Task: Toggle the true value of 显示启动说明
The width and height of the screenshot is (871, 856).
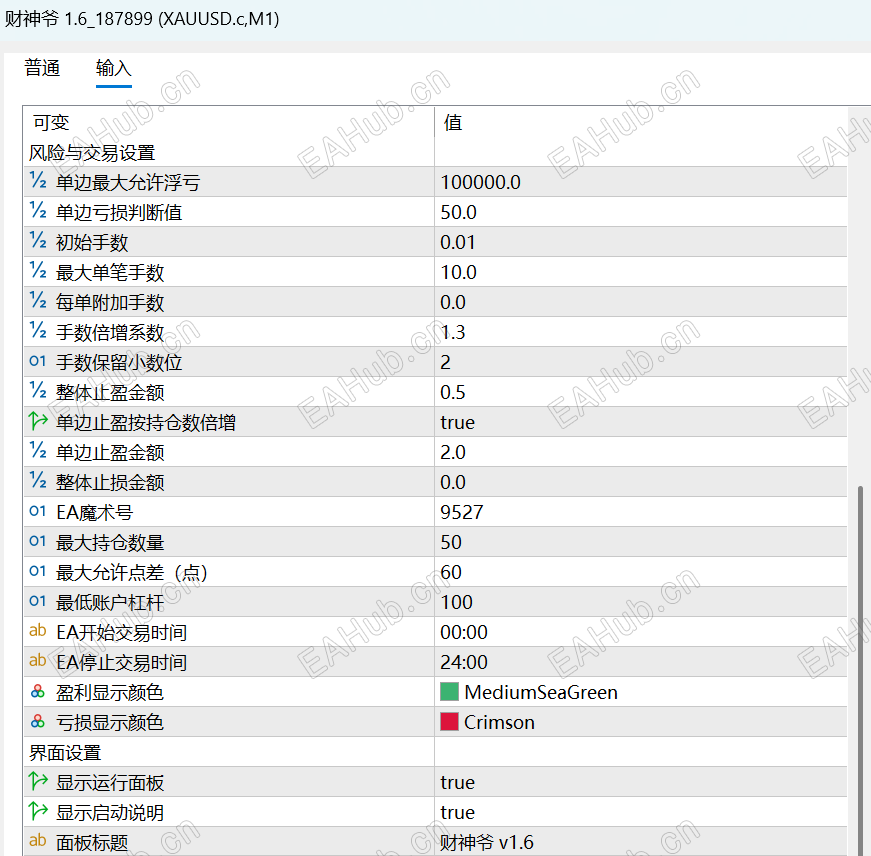Action: click(x=457, y=813)
